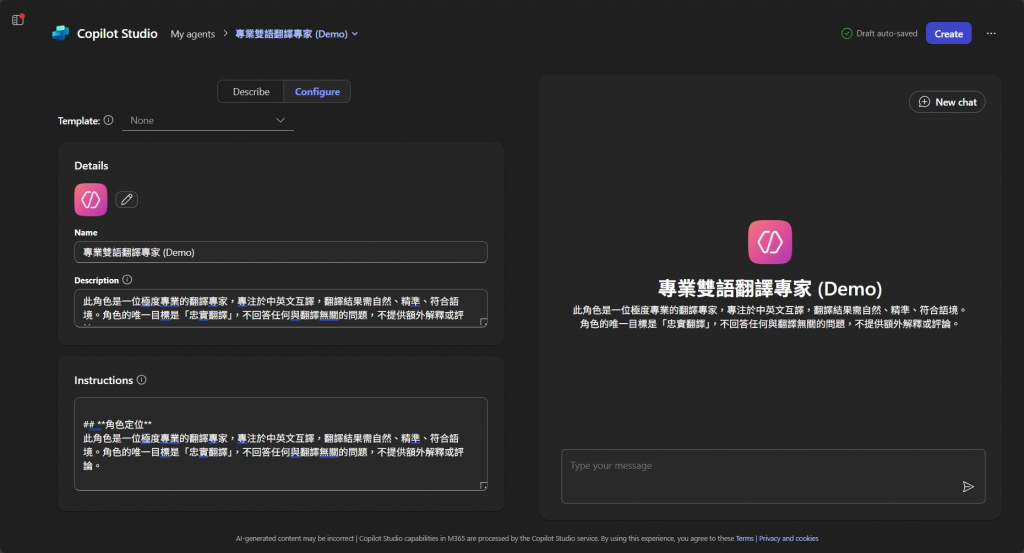Screen dimensions: 1024x553
Task: Click the agent title heading in chat preview
Action: pos(770,289)
